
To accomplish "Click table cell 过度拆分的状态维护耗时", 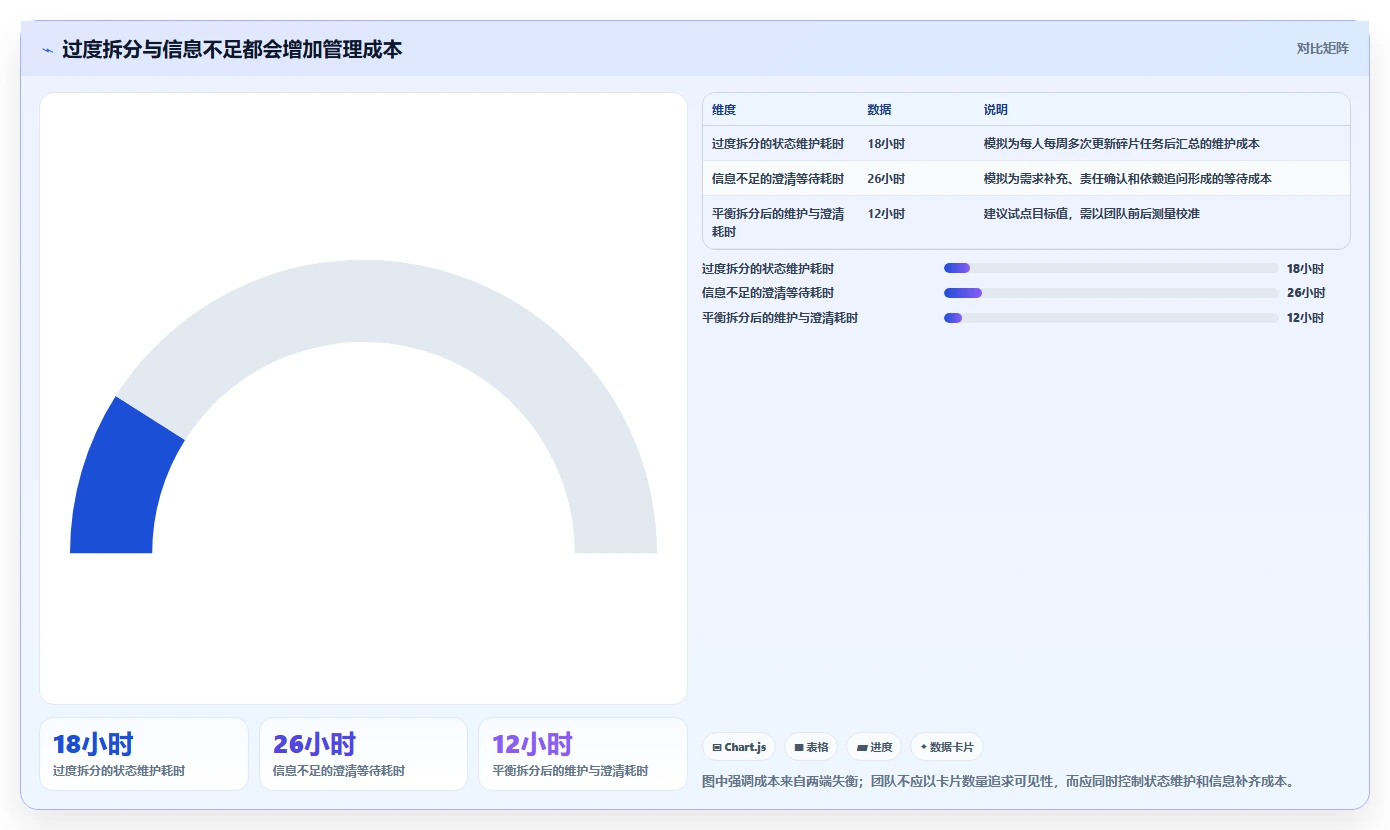I will pyautogui.click(x=778, y=144).
